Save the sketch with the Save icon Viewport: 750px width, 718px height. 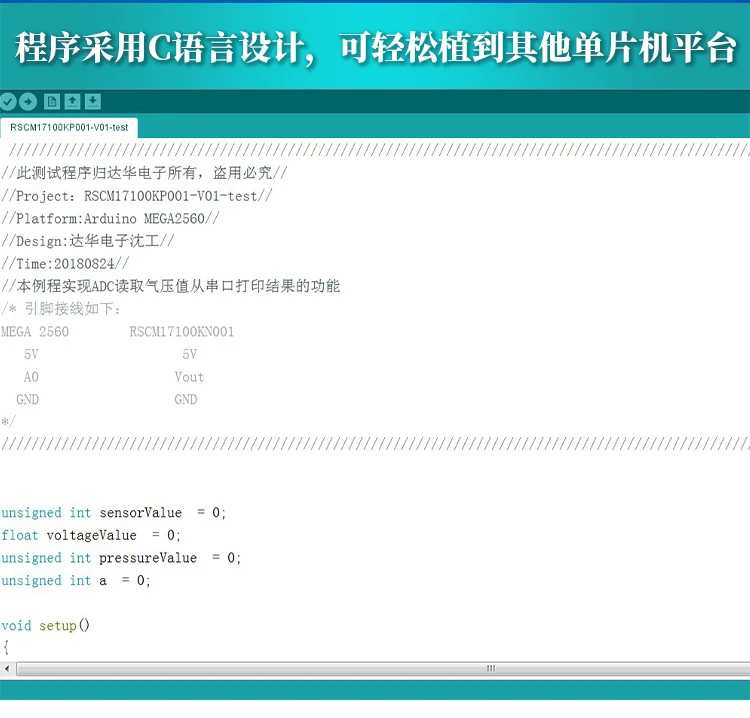pyautogui.click(x=93, y=101)
